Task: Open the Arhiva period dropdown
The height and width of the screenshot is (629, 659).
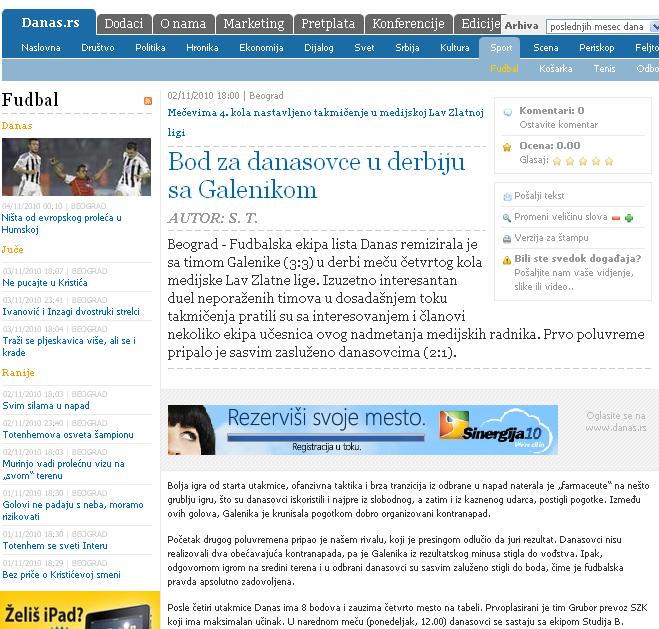Action: point(602,26)
